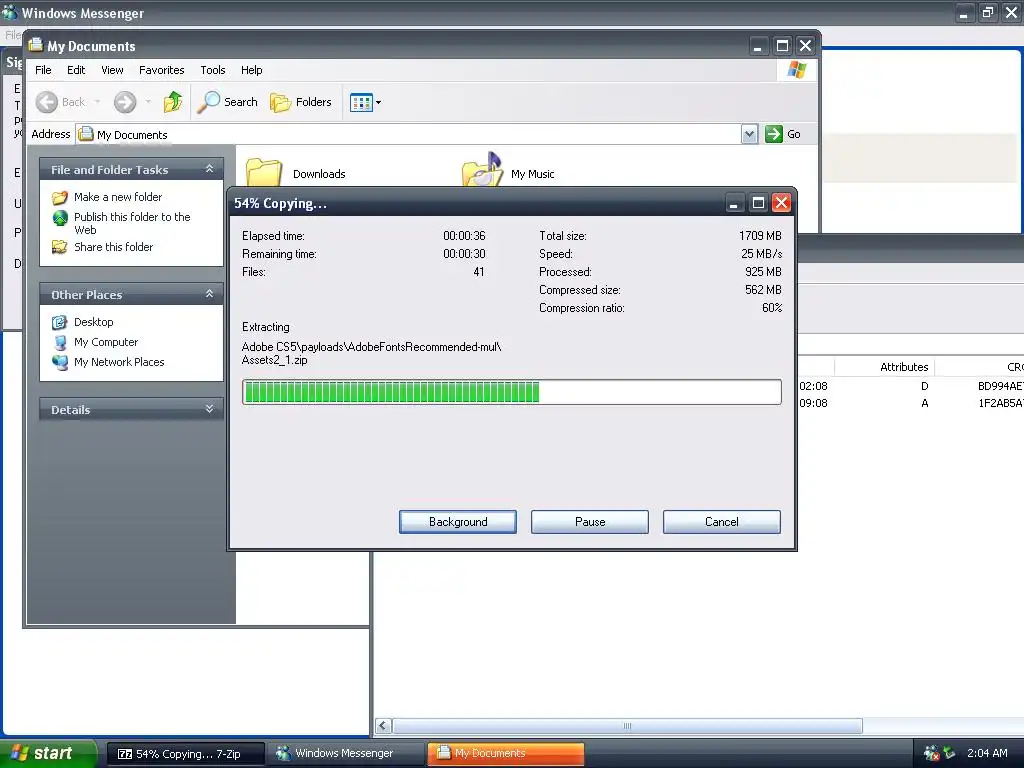The width and height of the screenshot is (1024, 768).
Task: Go back using the Back arrow icon
Action: pos(46,102)
